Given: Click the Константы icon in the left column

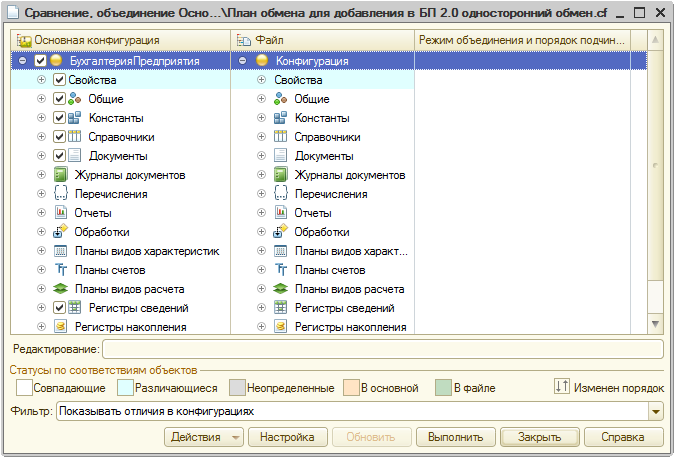Looking at the screenshot, I should 74,118.
